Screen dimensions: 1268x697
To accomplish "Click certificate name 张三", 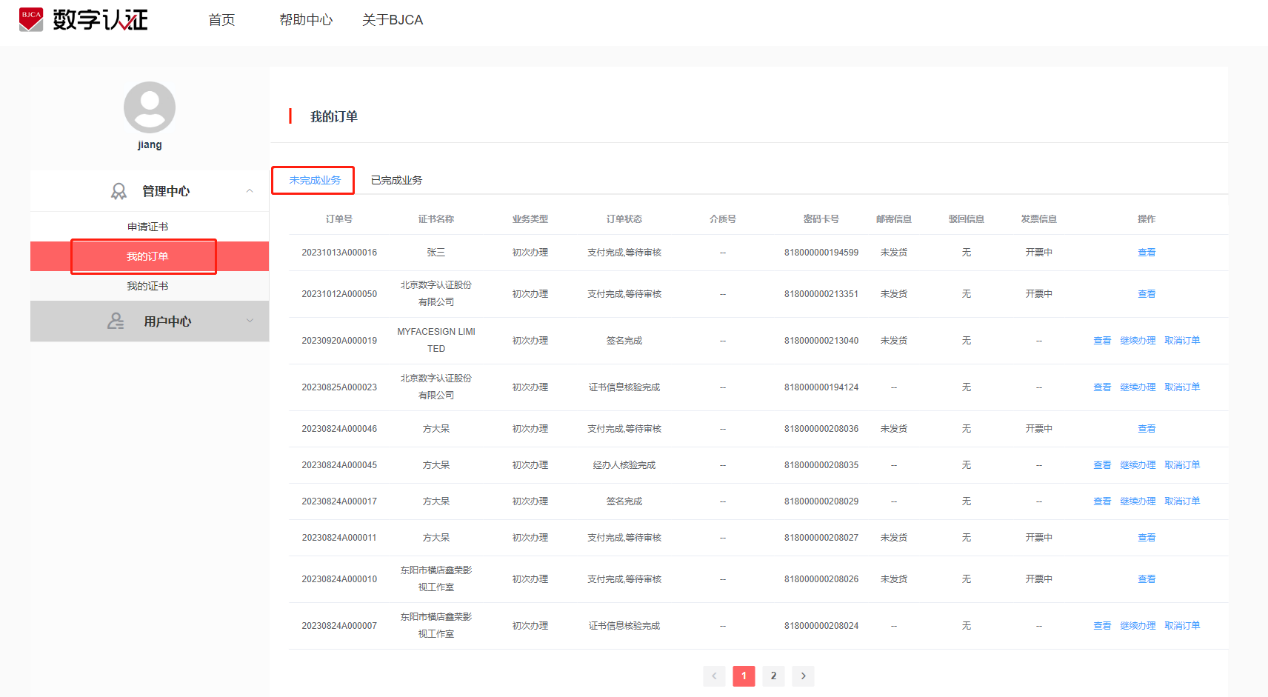I will [436, 252].
